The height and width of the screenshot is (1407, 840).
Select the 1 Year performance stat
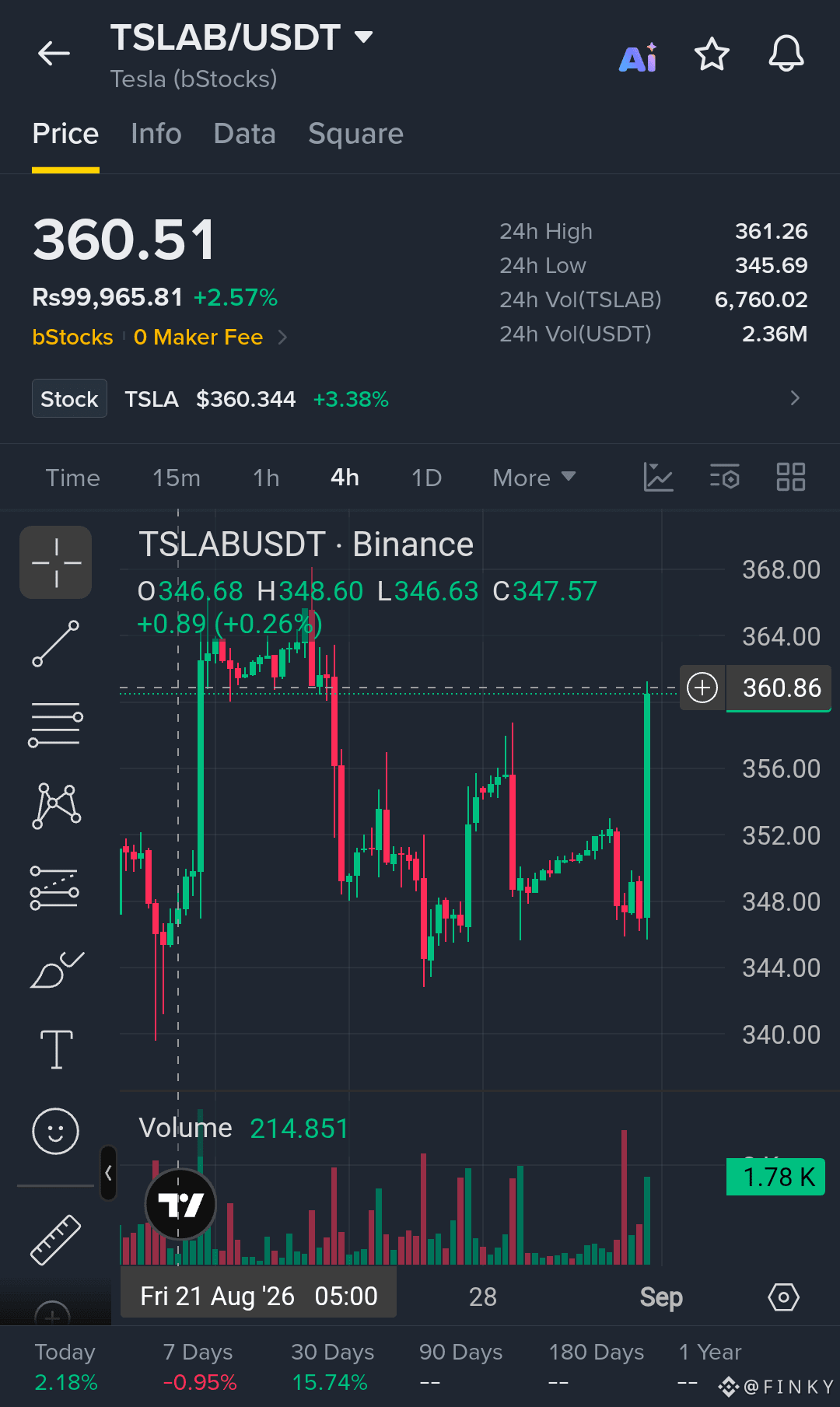[x=710, y=1367]
